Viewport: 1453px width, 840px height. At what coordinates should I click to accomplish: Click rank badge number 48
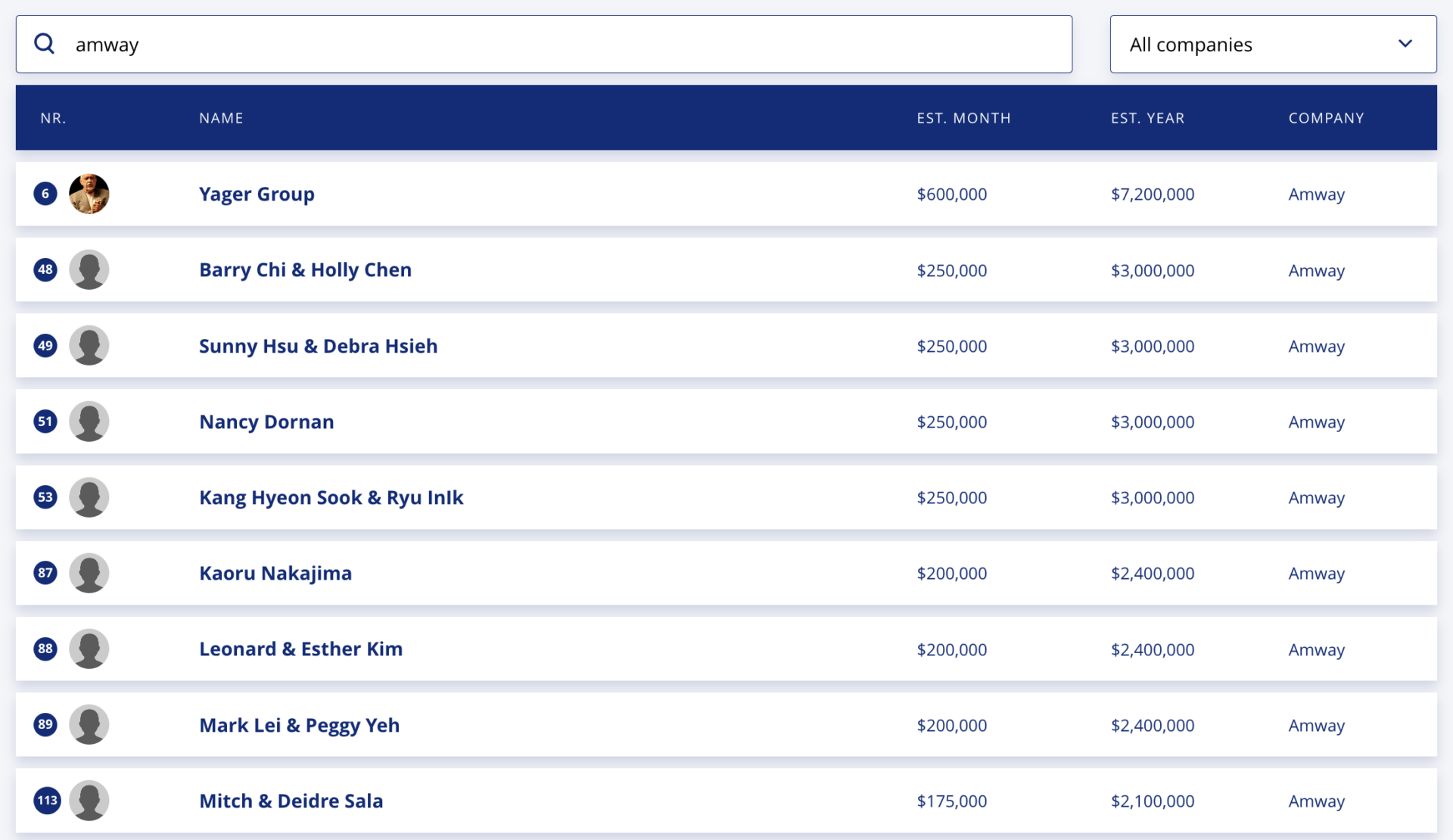(x=45, y=269)
